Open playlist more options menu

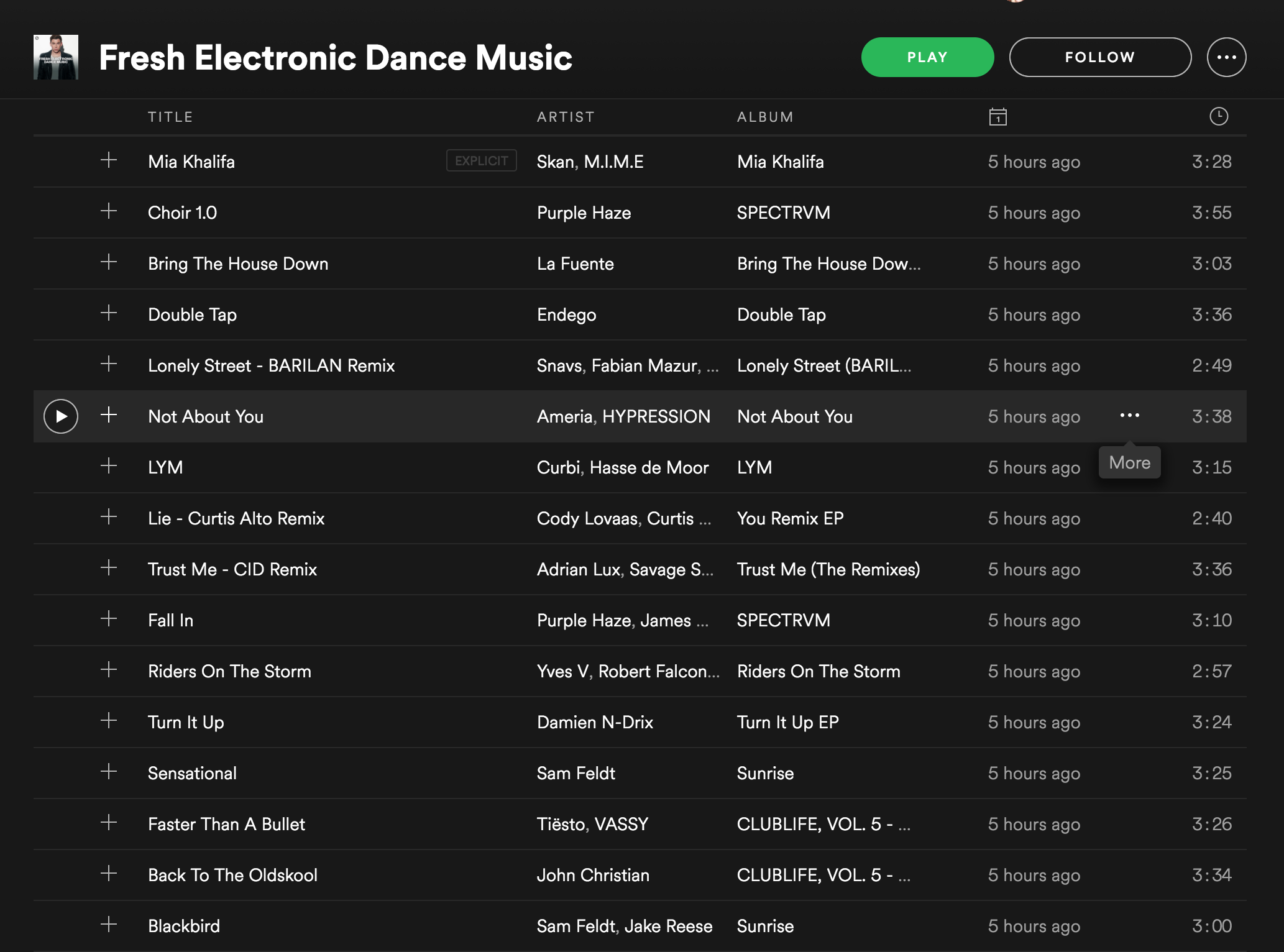(1226, 57)
